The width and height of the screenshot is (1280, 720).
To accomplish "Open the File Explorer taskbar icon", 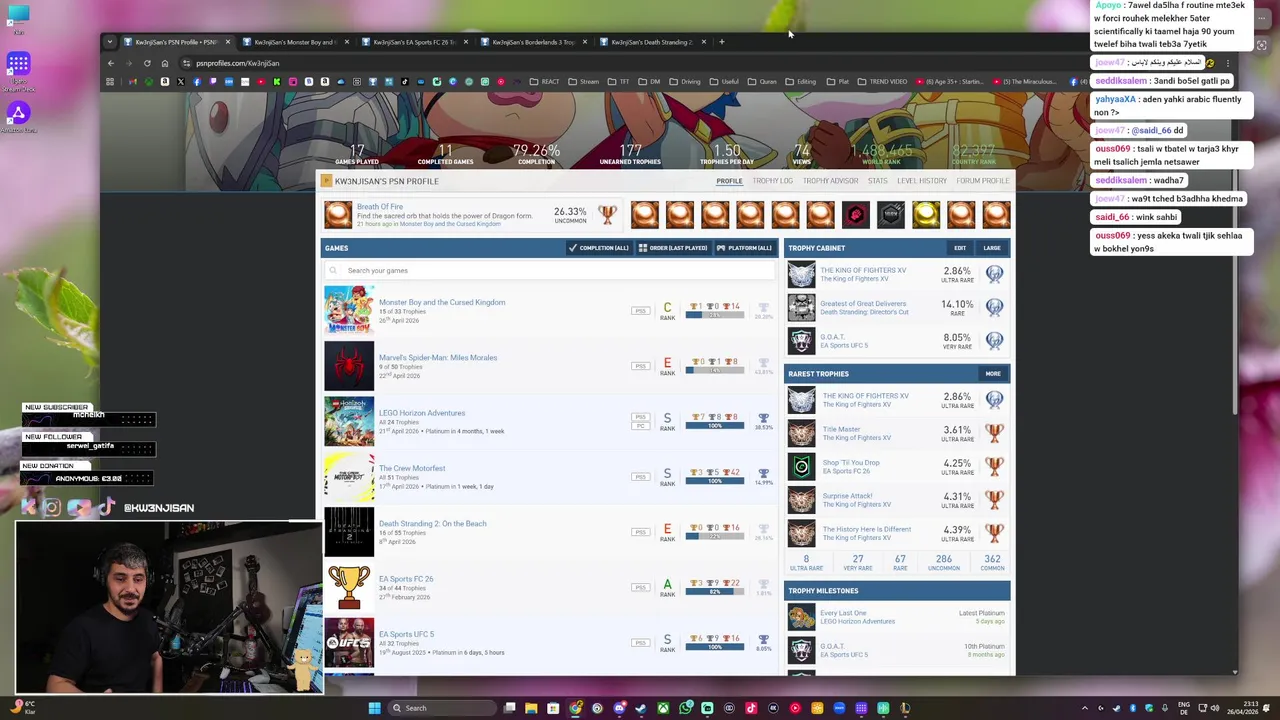I will (531, 708).
